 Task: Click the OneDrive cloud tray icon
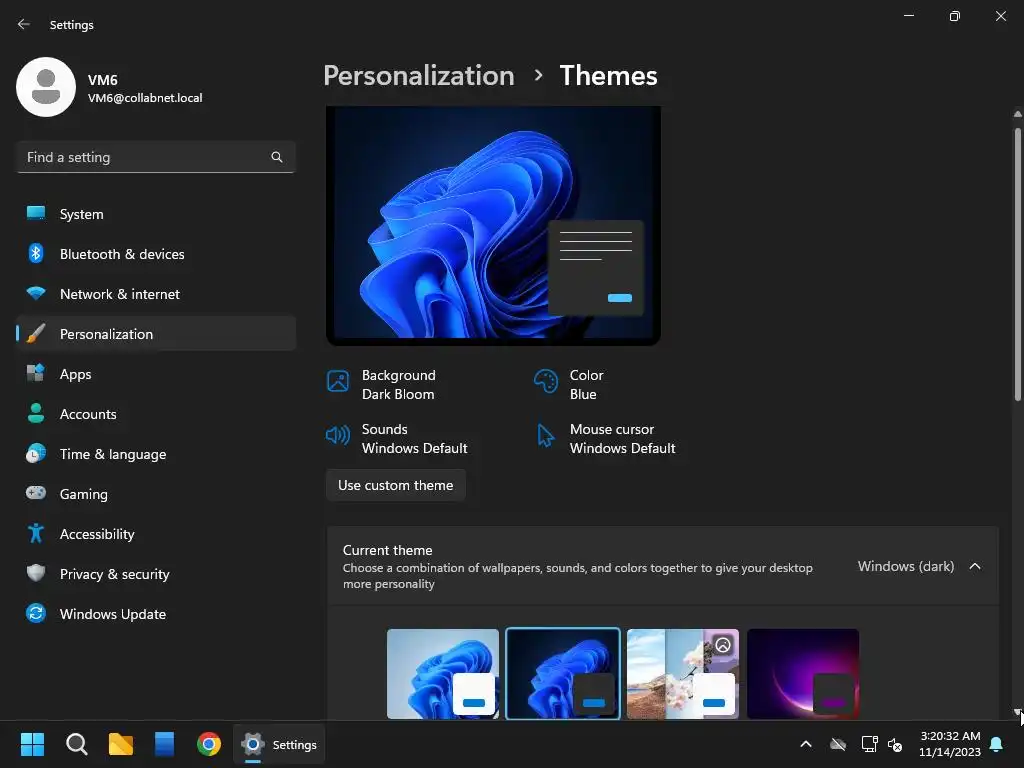838,744
